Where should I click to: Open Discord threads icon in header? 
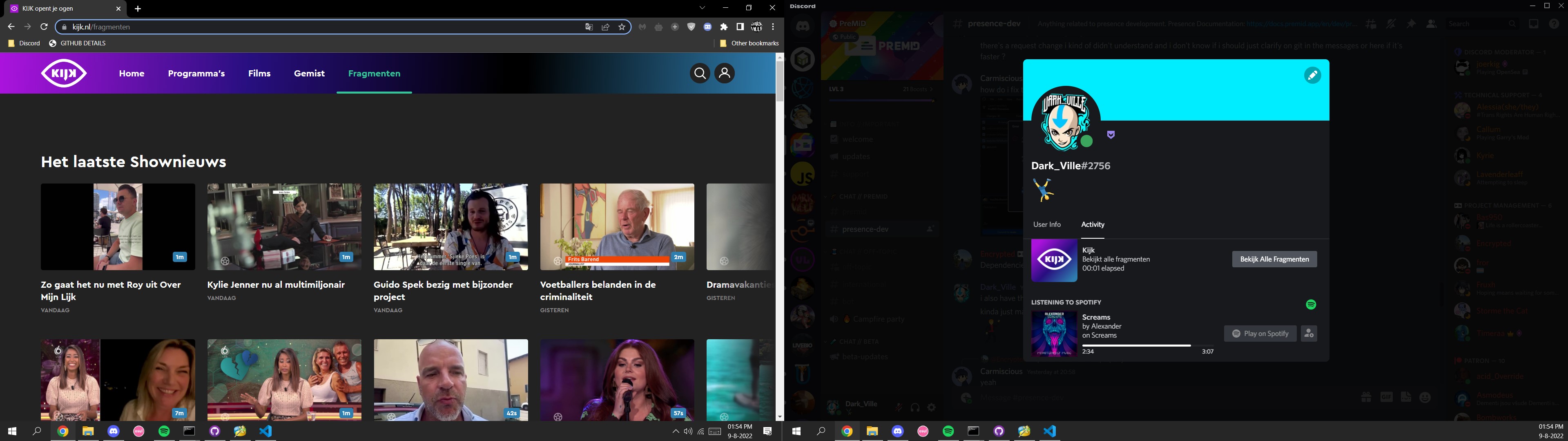tap(1371, 24)
